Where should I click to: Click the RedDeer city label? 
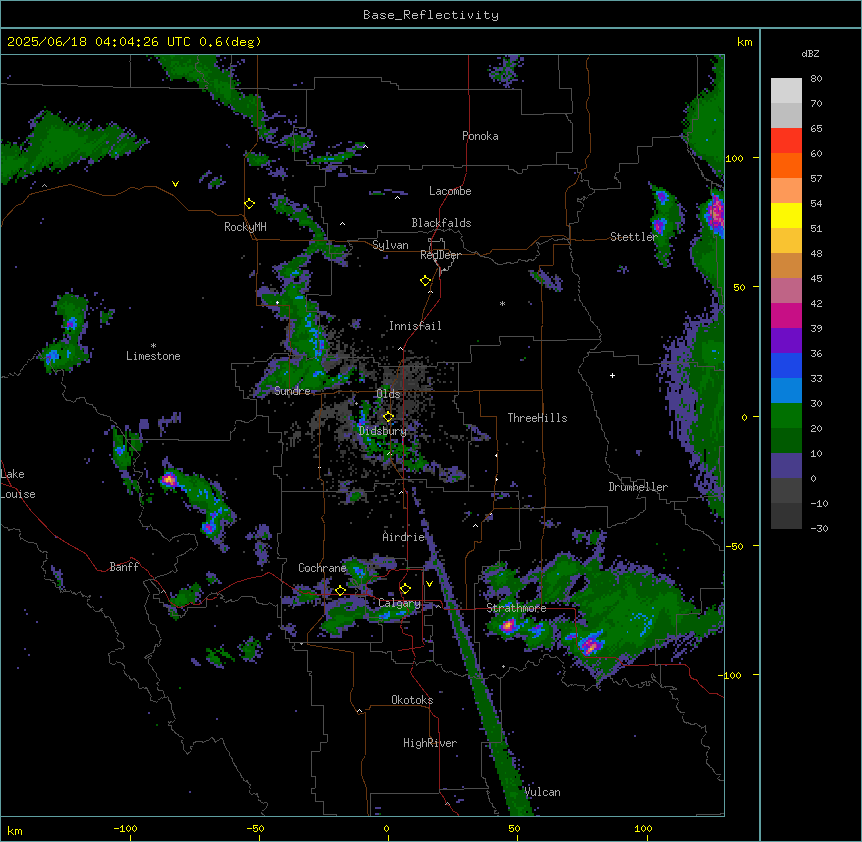(440, 255)
